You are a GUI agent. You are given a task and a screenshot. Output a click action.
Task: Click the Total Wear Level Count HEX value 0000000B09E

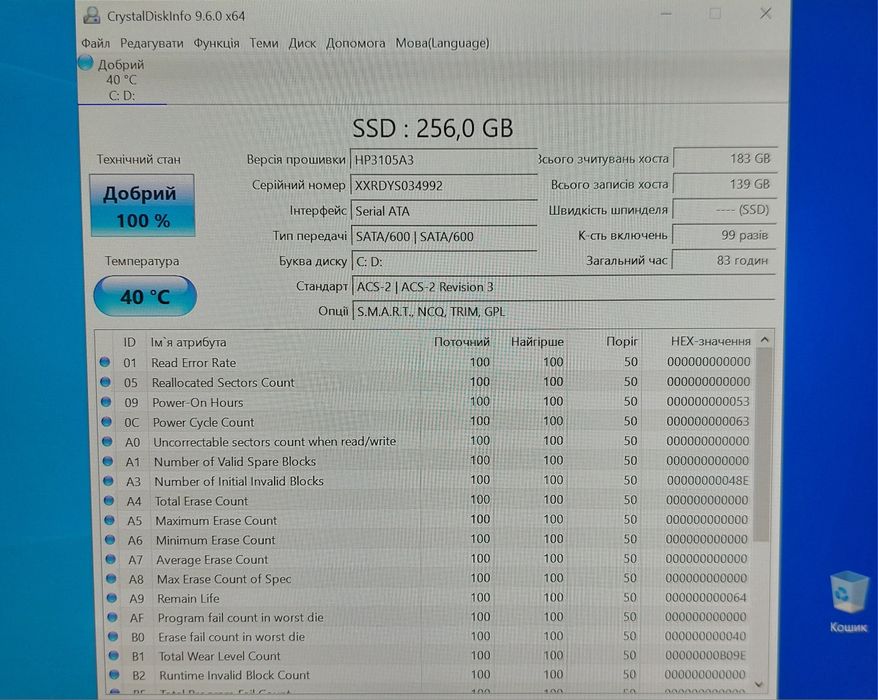pos(706,655)
